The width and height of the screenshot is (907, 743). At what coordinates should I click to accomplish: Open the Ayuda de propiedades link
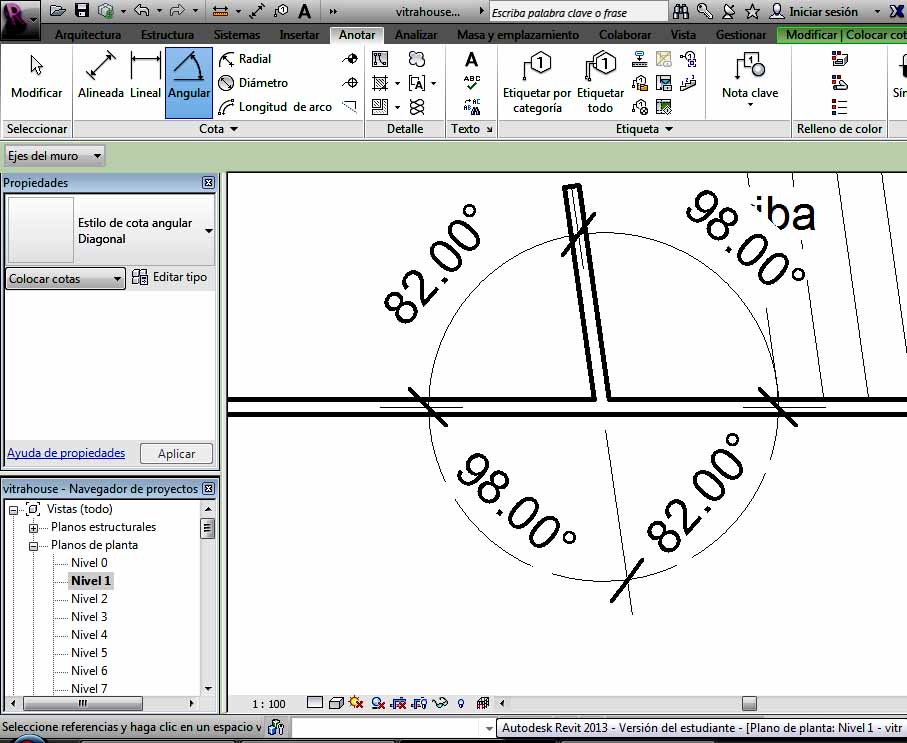pos(66,453)
